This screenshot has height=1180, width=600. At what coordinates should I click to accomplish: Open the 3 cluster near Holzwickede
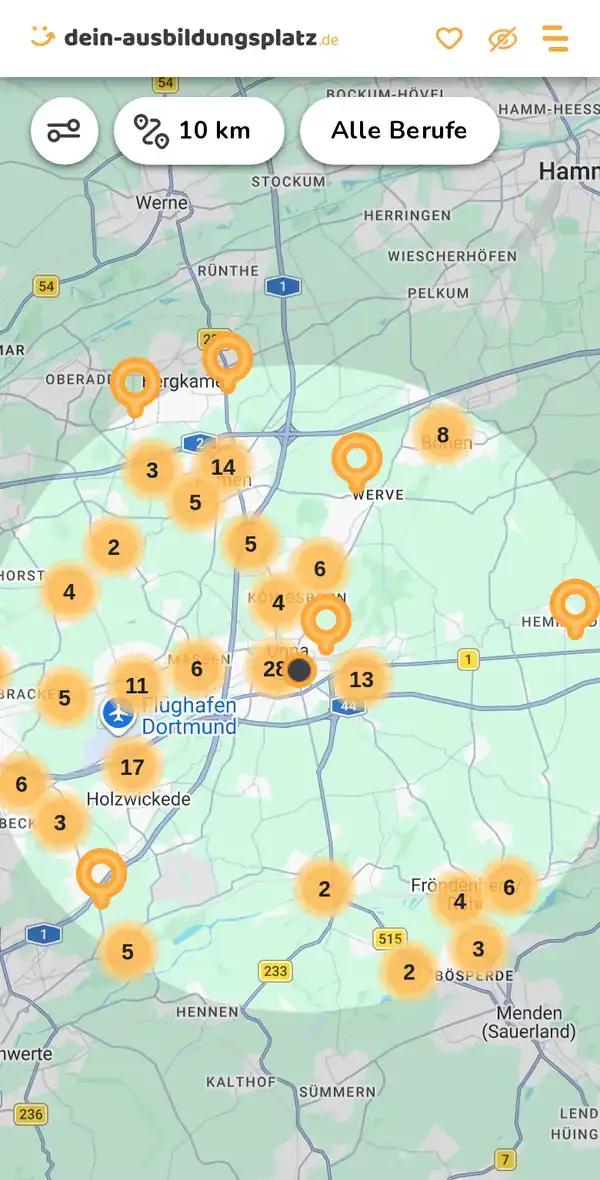click(60, 822)
